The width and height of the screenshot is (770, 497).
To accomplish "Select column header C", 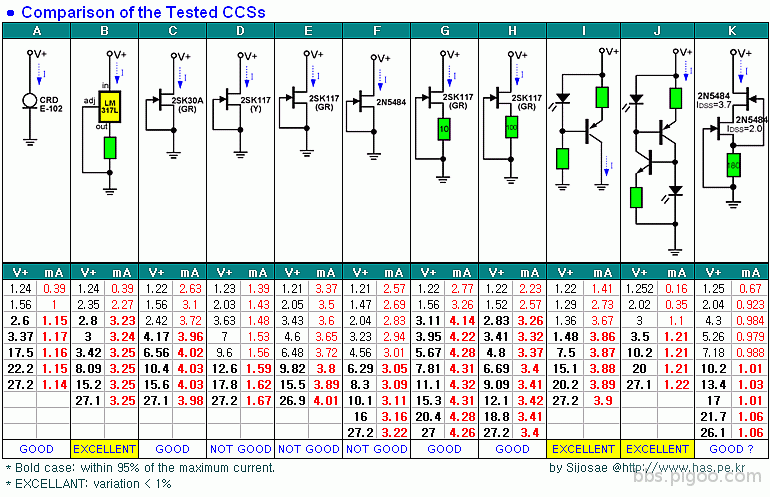I will click(x=172, y=31).
